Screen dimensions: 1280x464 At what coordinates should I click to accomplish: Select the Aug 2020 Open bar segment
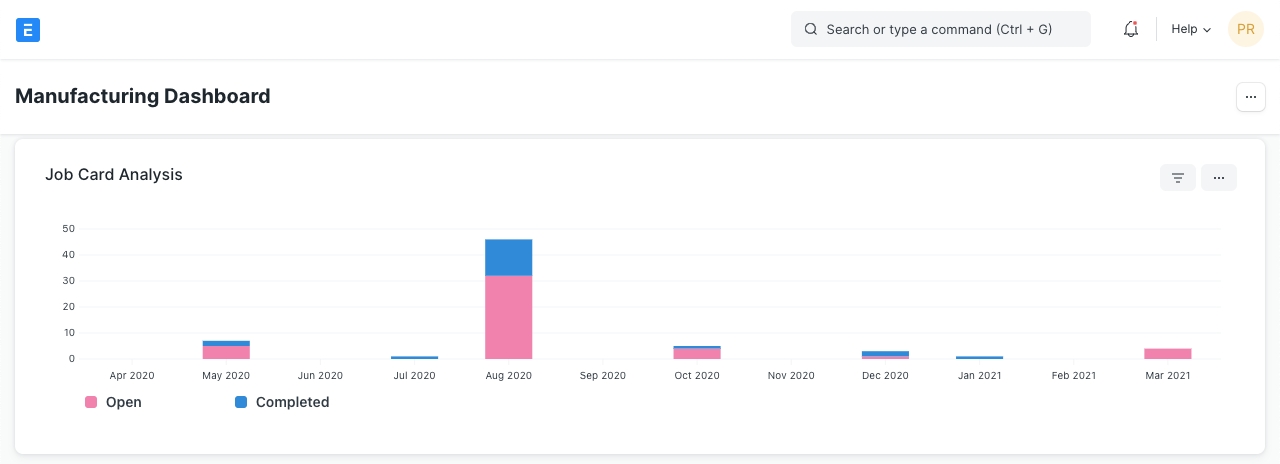click(508, 317)
